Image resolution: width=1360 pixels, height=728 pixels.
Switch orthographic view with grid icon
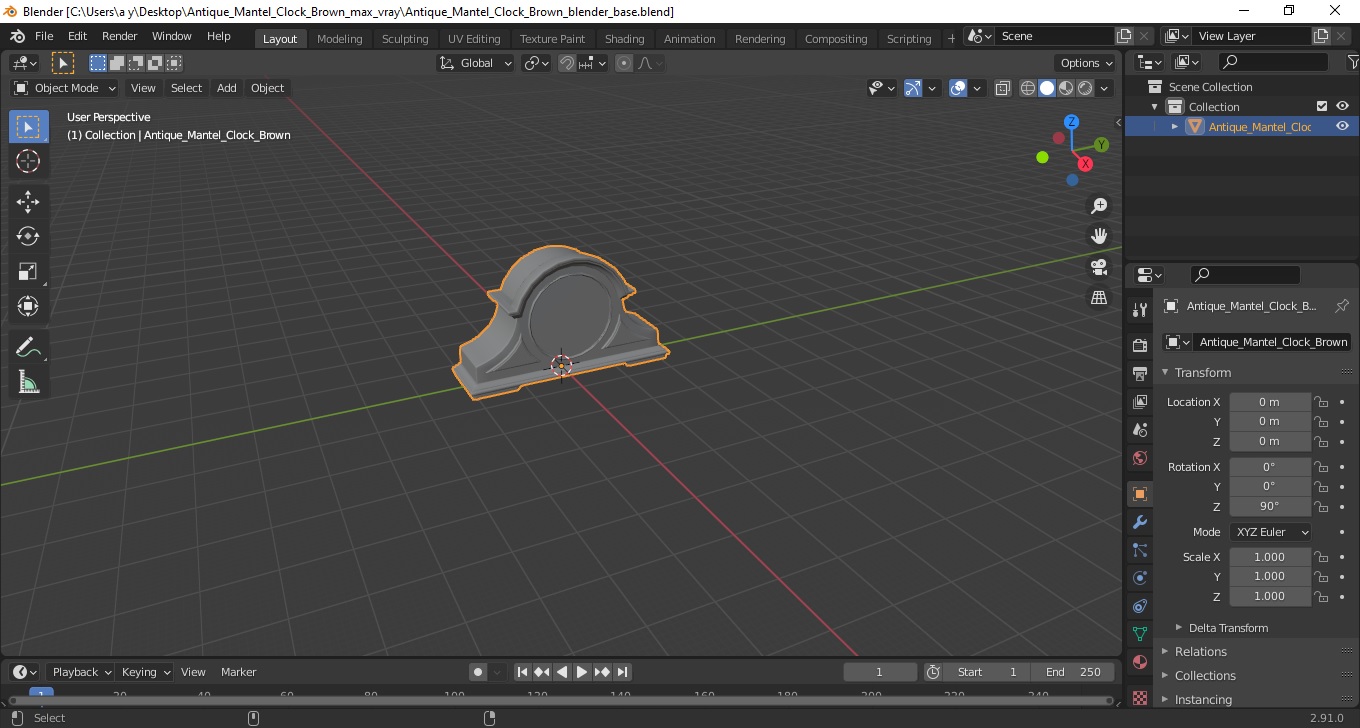1099,298
